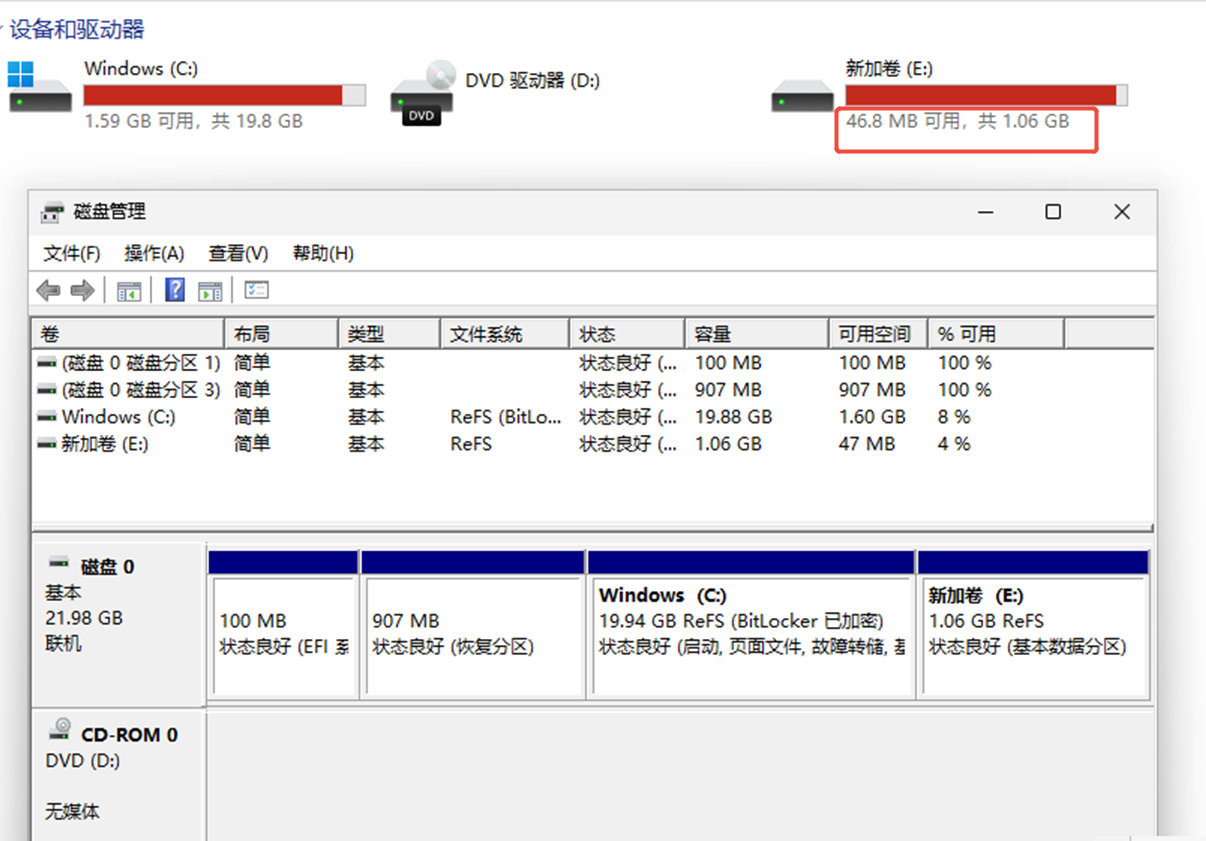
Task: Toggle the show/hide console tree toolbar icon
Action: [128, 290]
